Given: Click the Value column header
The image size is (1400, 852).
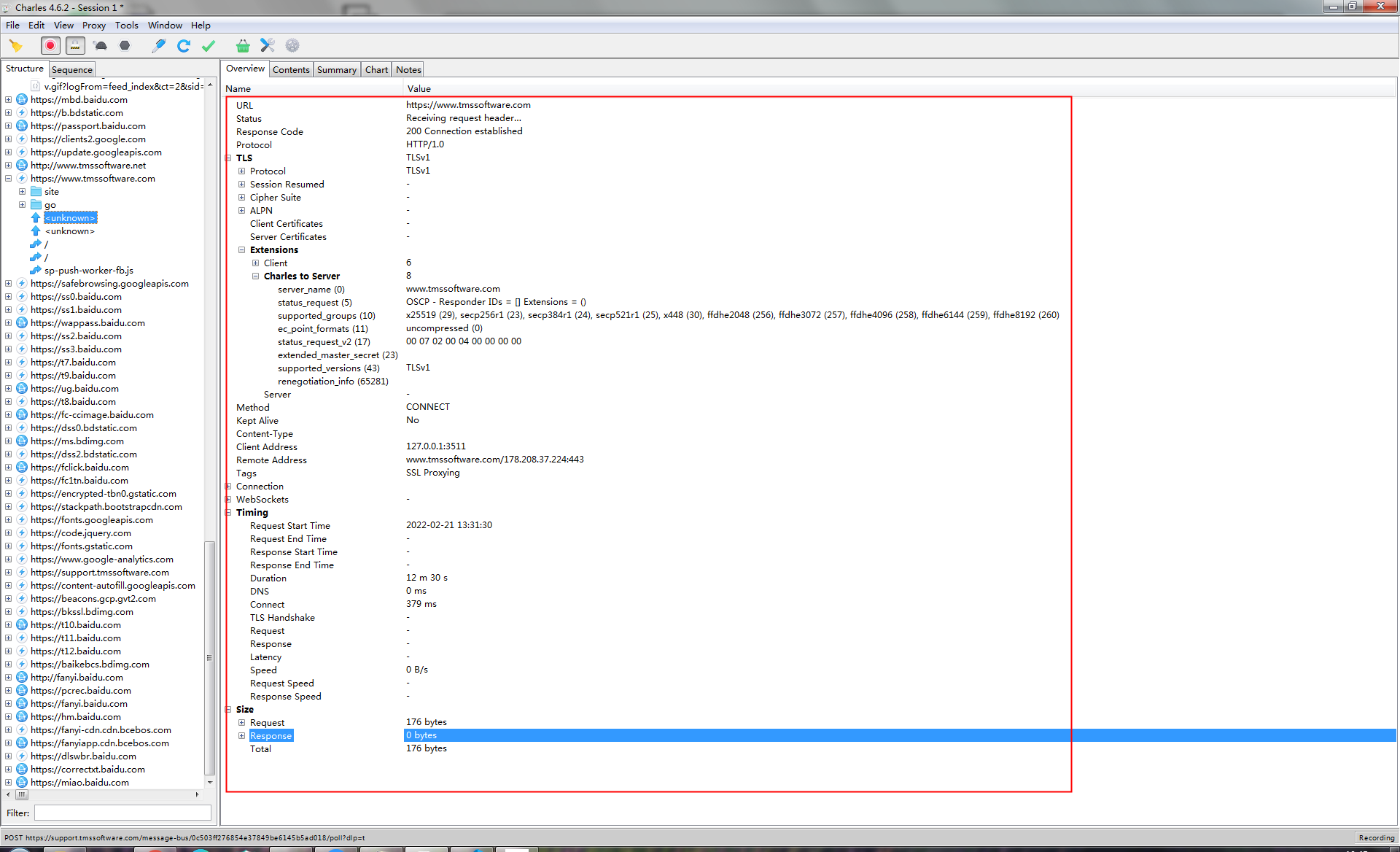Looking at the screenshot, I should coord(900,88).
